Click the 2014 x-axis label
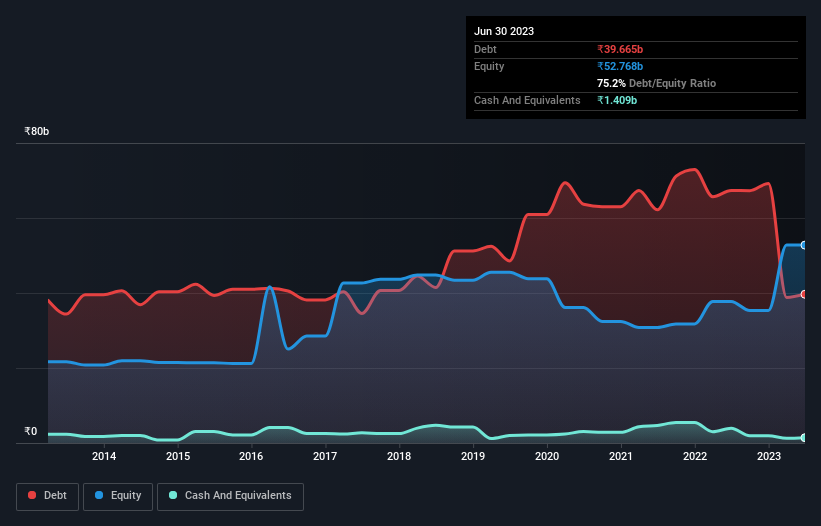Viewport: 821px width, 526px height. click(x=104, y=456)
